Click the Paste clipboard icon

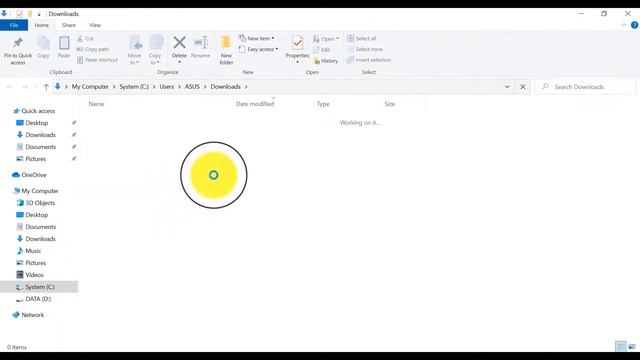64,42
